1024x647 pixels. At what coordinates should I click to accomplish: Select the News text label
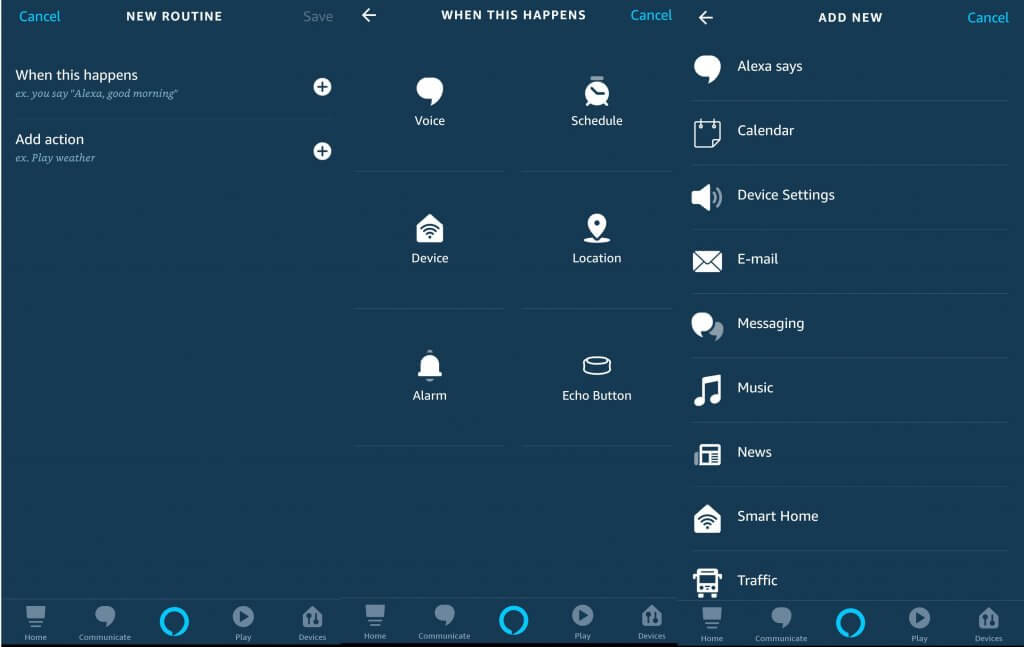pyautogui.click(x=754, y=452)
